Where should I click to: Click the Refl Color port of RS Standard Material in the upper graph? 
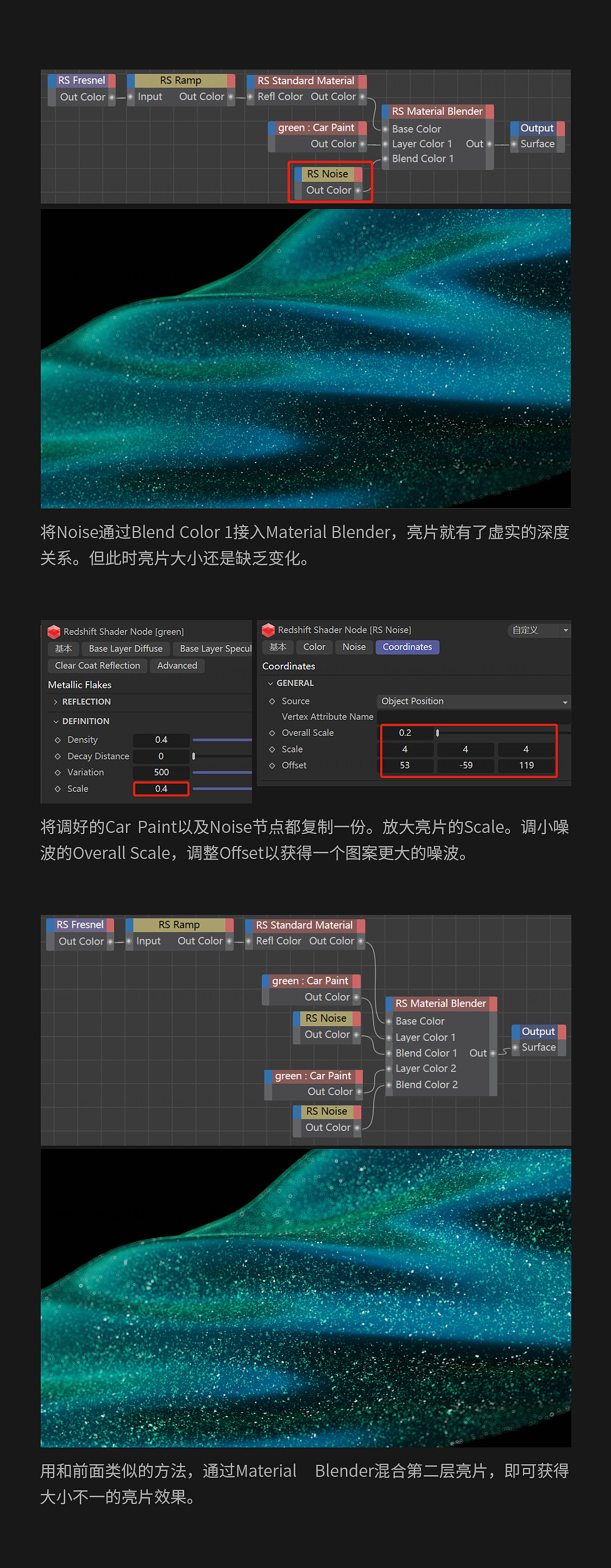pyautogui.click(x=250, y=97)
